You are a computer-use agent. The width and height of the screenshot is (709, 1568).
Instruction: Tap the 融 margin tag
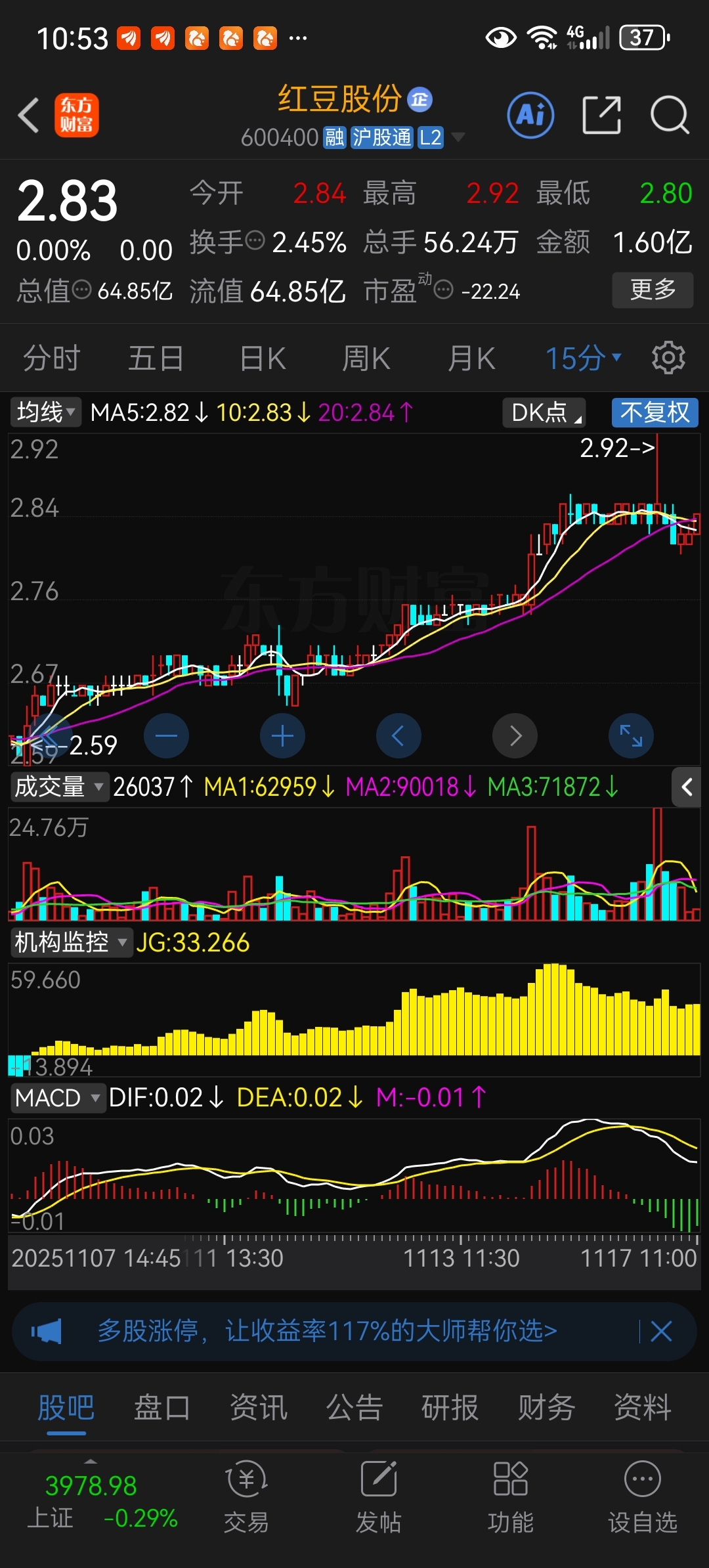click(x=334, y=138)
